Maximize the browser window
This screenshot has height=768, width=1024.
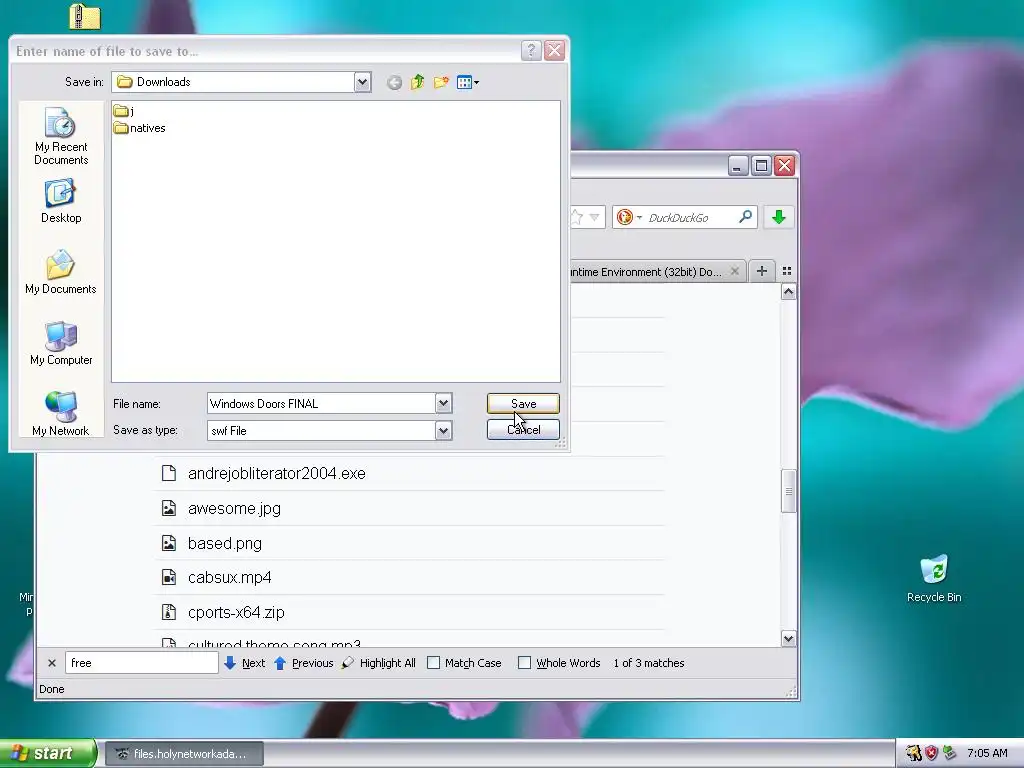(x=761, y=166)
